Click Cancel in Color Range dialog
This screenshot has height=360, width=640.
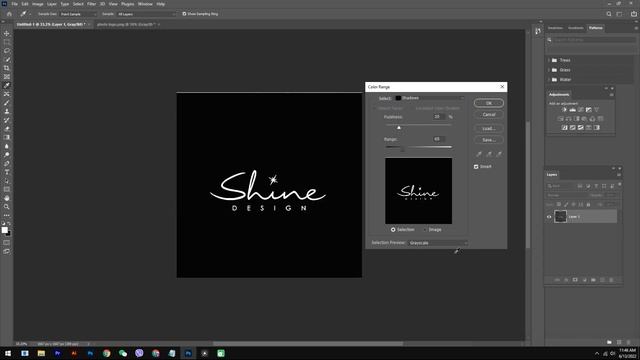489,115
